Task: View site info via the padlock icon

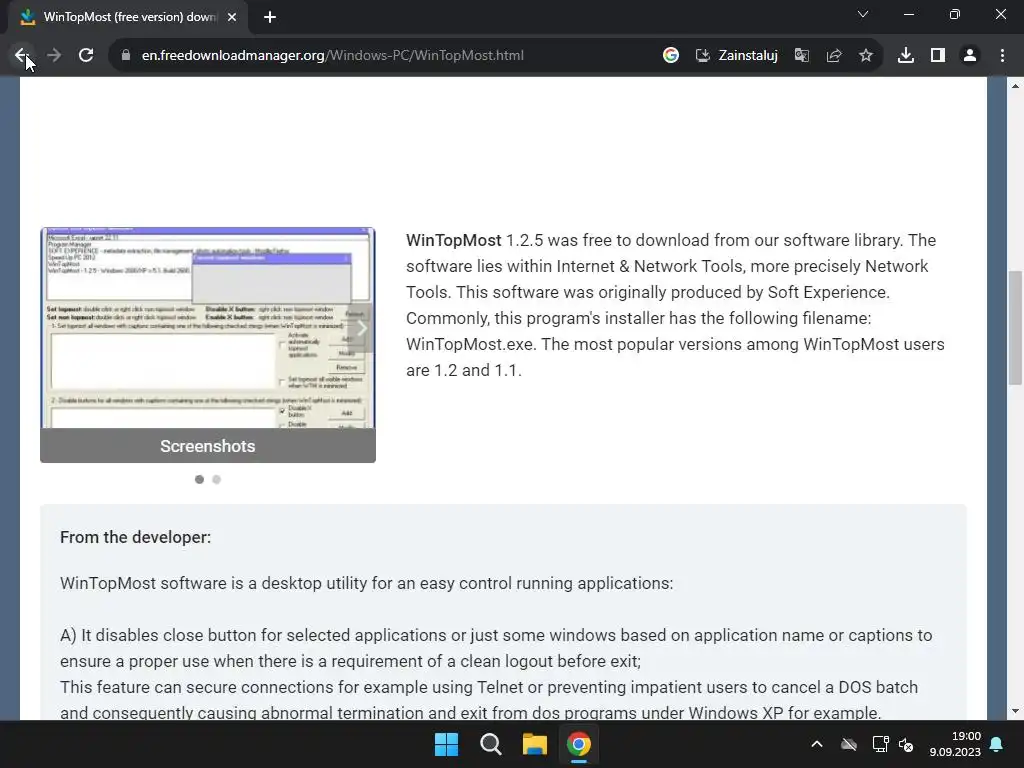Action: [126, 56]
